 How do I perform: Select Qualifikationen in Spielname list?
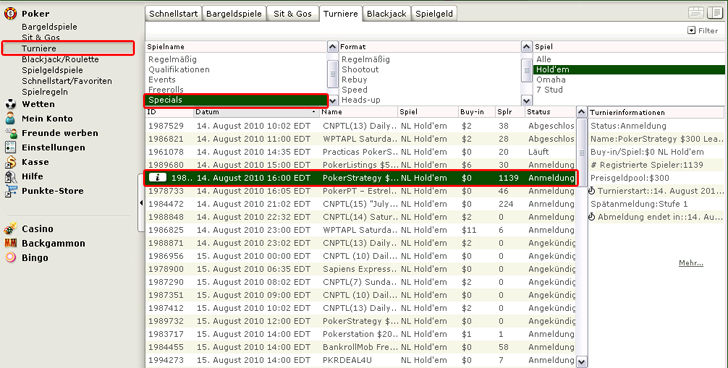[236, 70]
